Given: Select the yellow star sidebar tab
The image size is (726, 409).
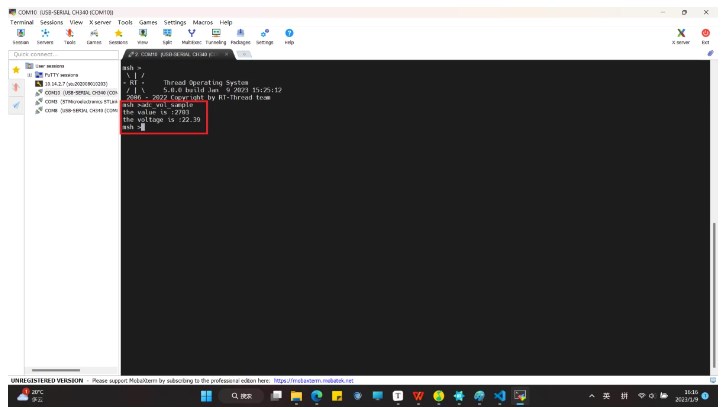Looking at the screenshot, I should pos(16,70).
